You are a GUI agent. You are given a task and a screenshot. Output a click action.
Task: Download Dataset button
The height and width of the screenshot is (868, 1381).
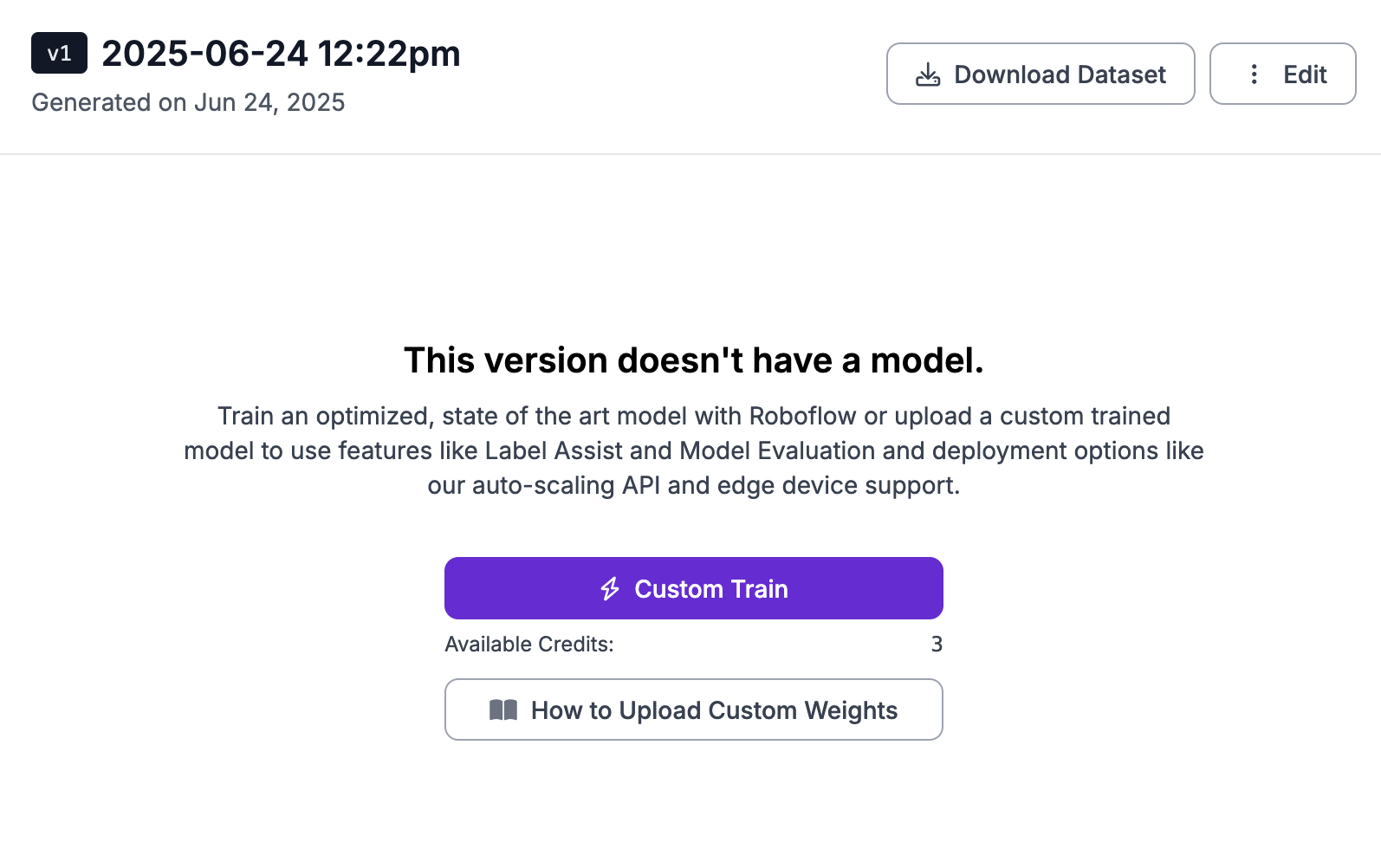[1041, 74]
